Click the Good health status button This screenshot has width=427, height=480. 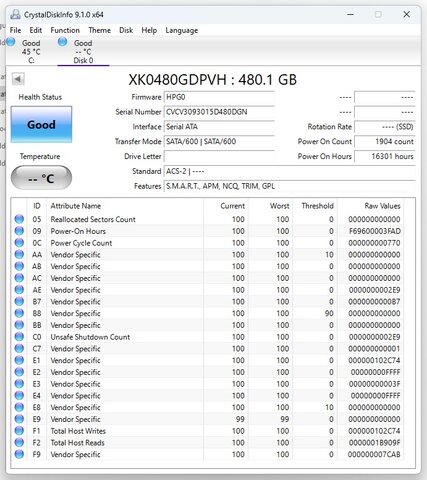pyautogui.click(x=41, y=124)
